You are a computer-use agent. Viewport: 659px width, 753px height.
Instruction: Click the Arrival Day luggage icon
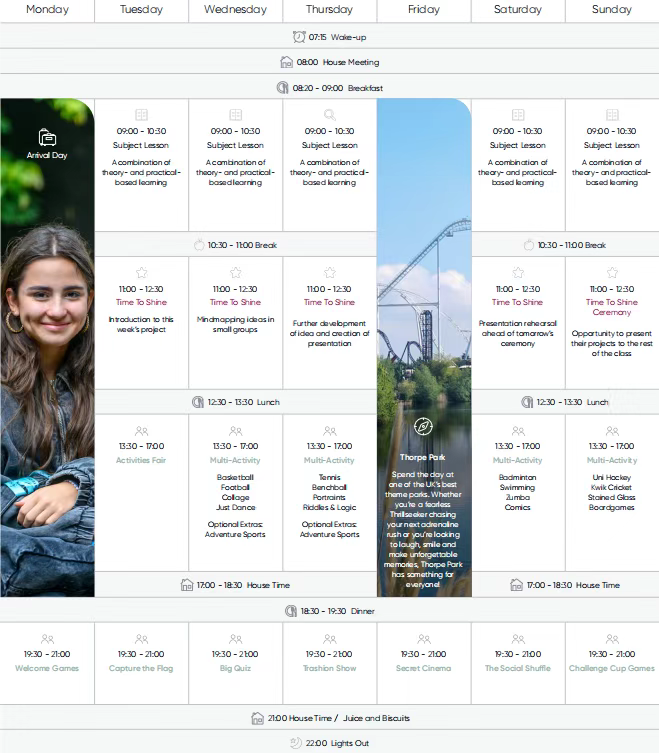47,138
